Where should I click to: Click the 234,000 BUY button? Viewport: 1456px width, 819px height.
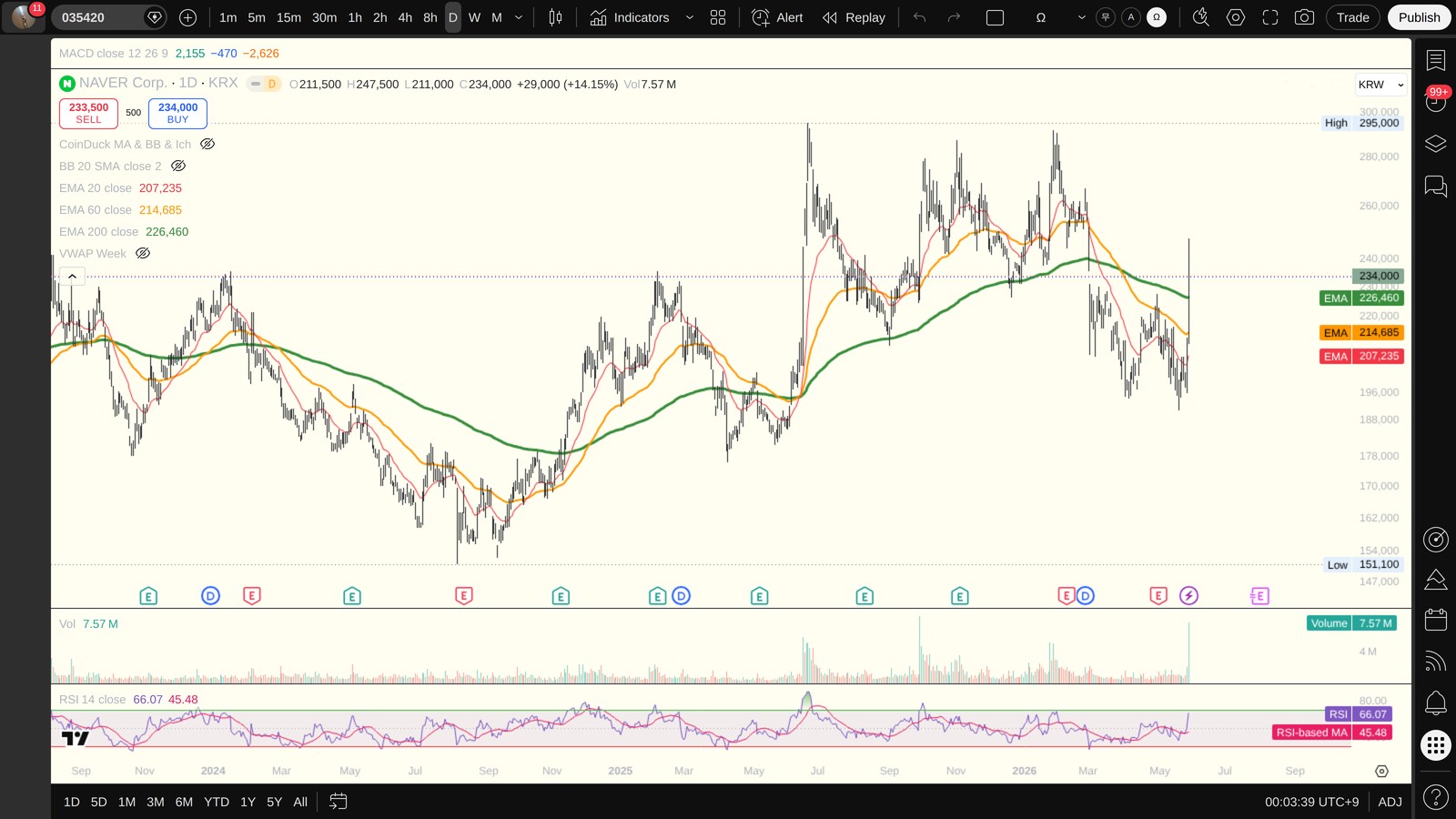(177, 113)
